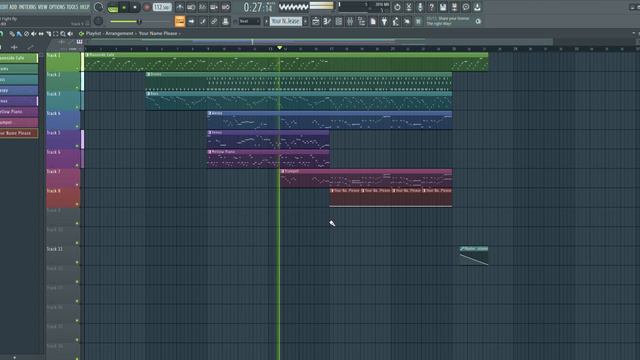Click the plug icon for the plugin picker
The height and width of the screenshot is (360, 640).
384,21
